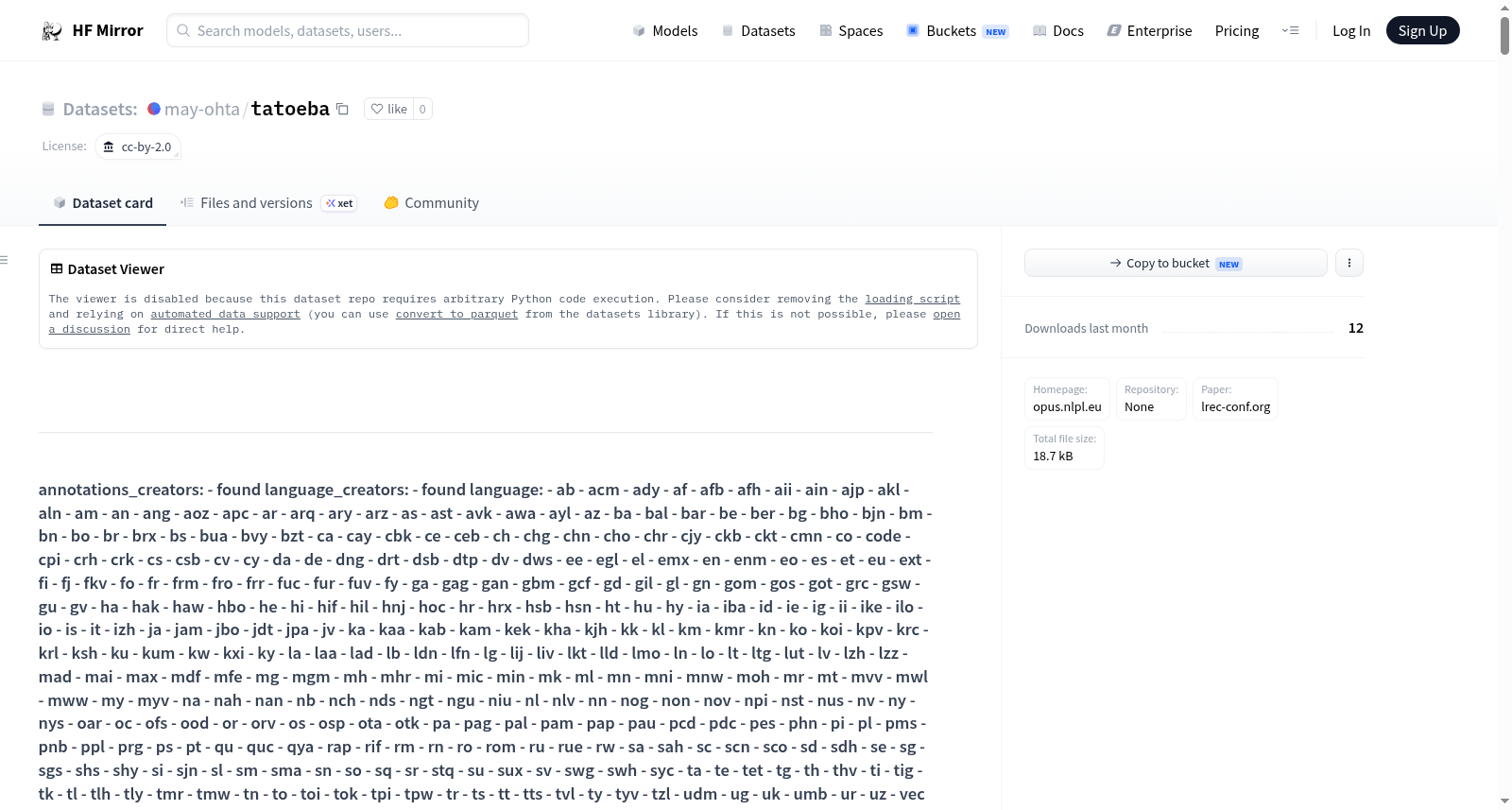Open the three-dot options menu
Screen dimensions: 1512x810
coord(1349,264)
